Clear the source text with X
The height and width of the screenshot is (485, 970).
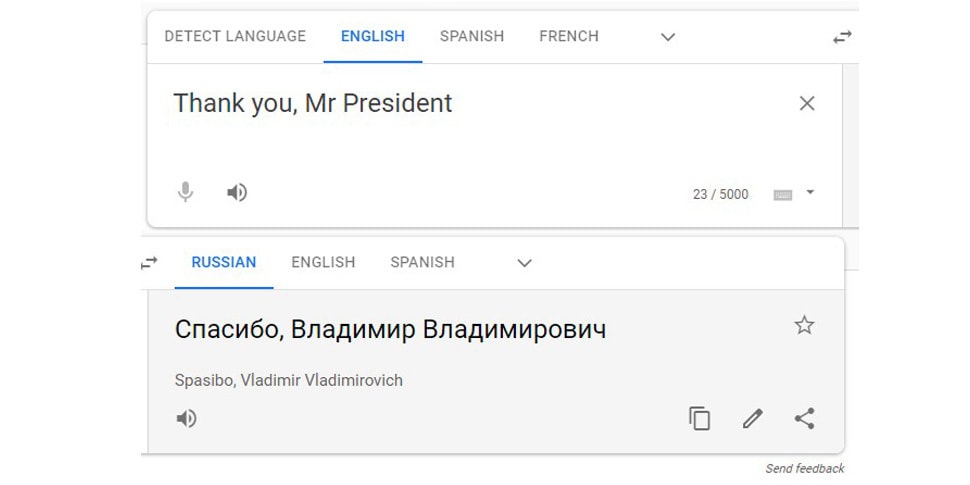(x=807, y=103)
